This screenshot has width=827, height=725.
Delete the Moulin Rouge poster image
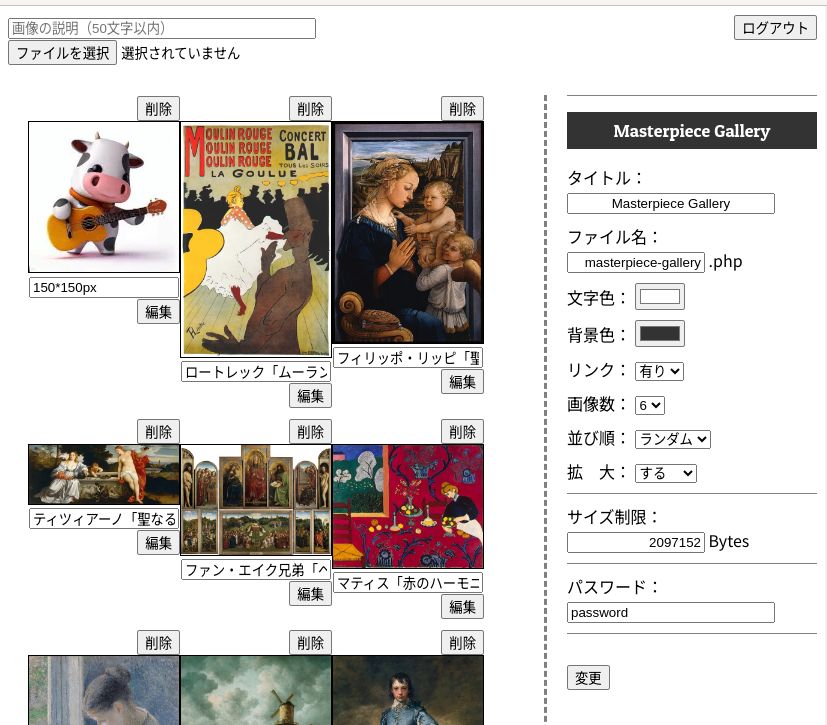click(x=310, y=109)
